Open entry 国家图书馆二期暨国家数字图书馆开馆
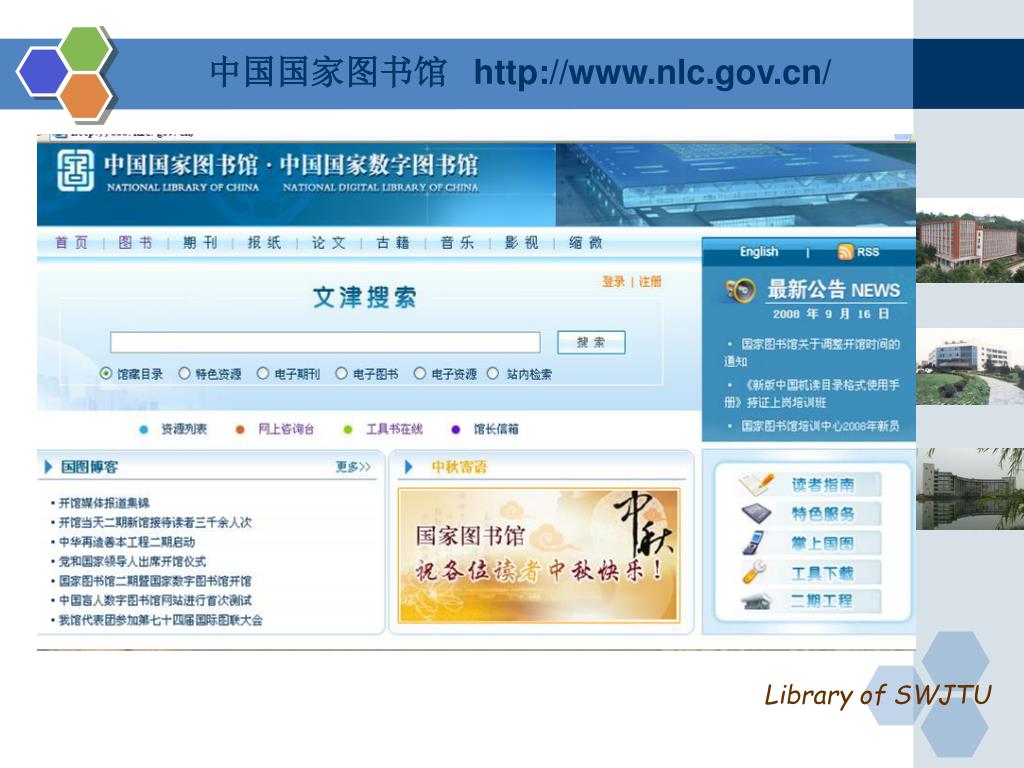This screenshot has width=1024, height=768. point(155,581)
